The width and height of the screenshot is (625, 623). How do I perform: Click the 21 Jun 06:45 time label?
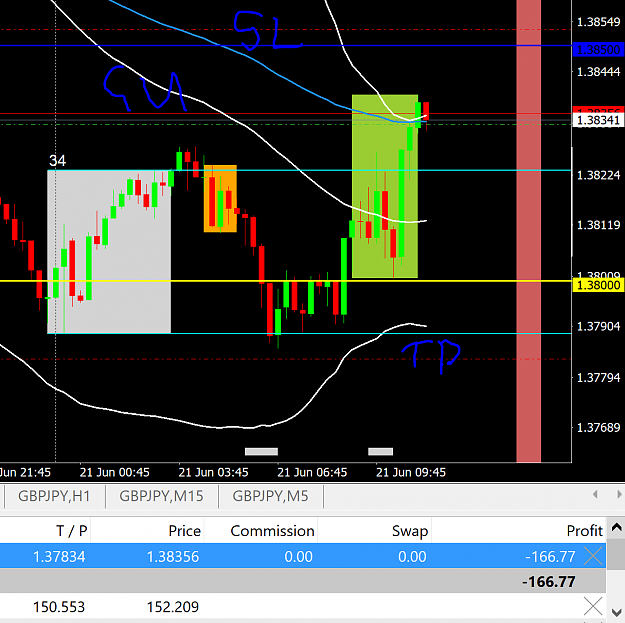click(x=312, y=472)
